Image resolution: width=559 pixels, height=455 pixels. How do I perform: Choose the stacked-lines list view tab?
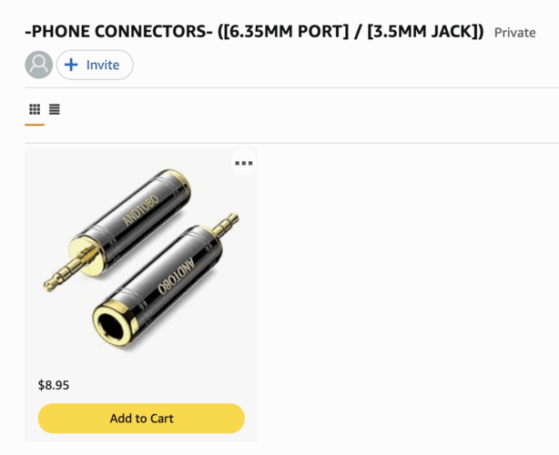point(55,109)
